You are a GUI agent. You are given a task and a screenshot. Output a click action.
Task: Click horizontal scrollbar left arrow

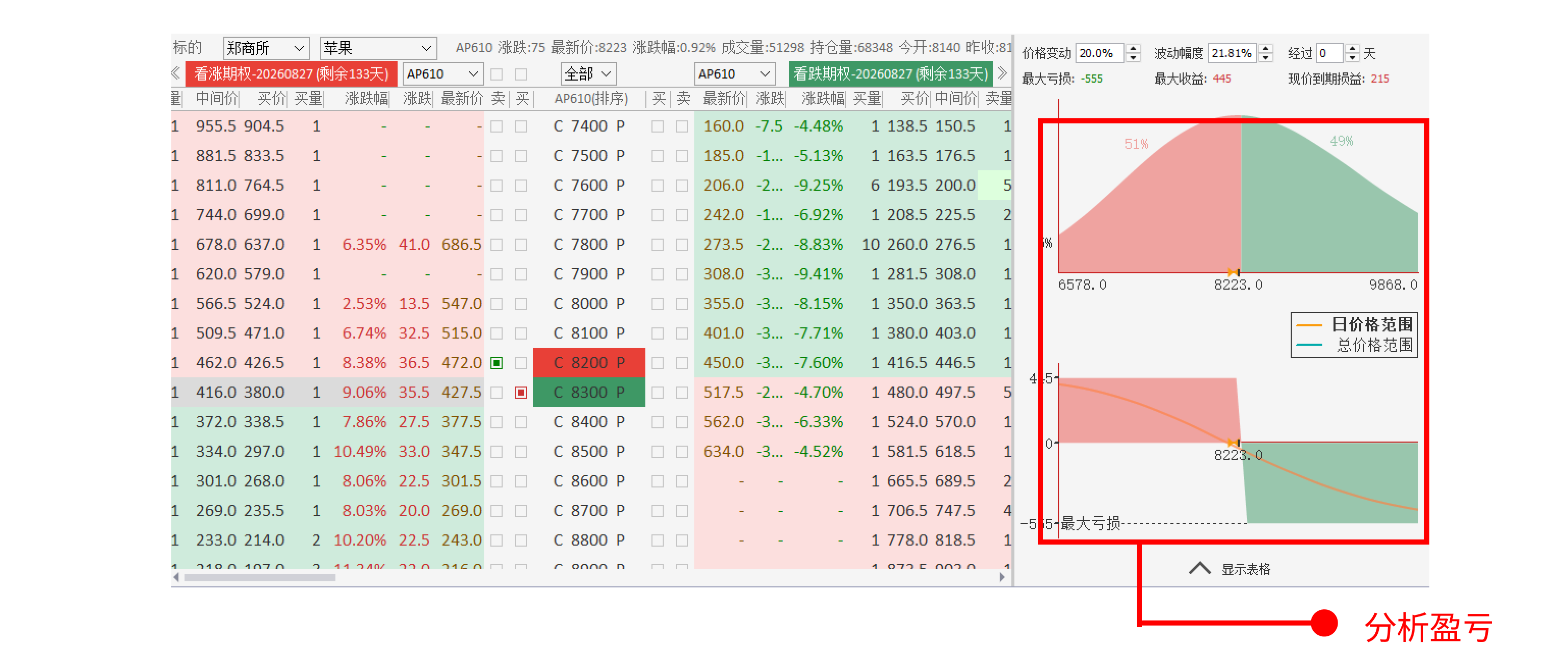[x=176, y=577]
